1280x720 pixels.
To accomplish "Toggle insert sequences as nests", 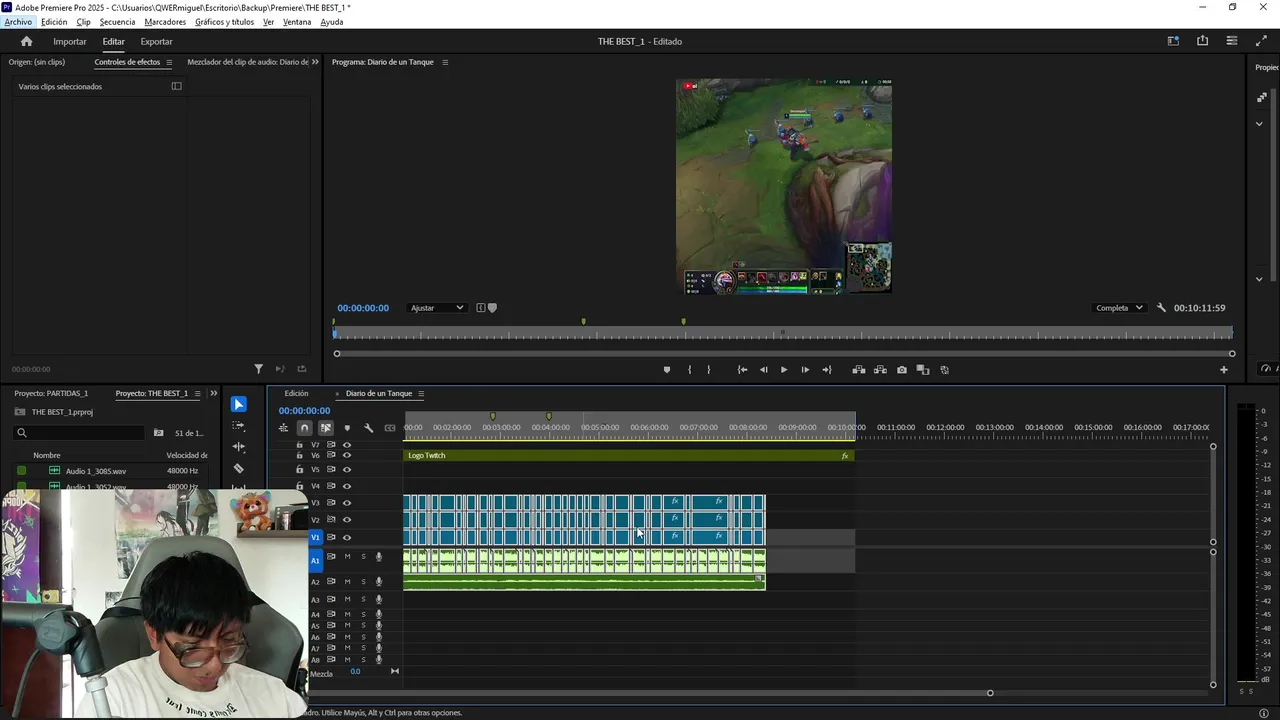I will point(283,428).
